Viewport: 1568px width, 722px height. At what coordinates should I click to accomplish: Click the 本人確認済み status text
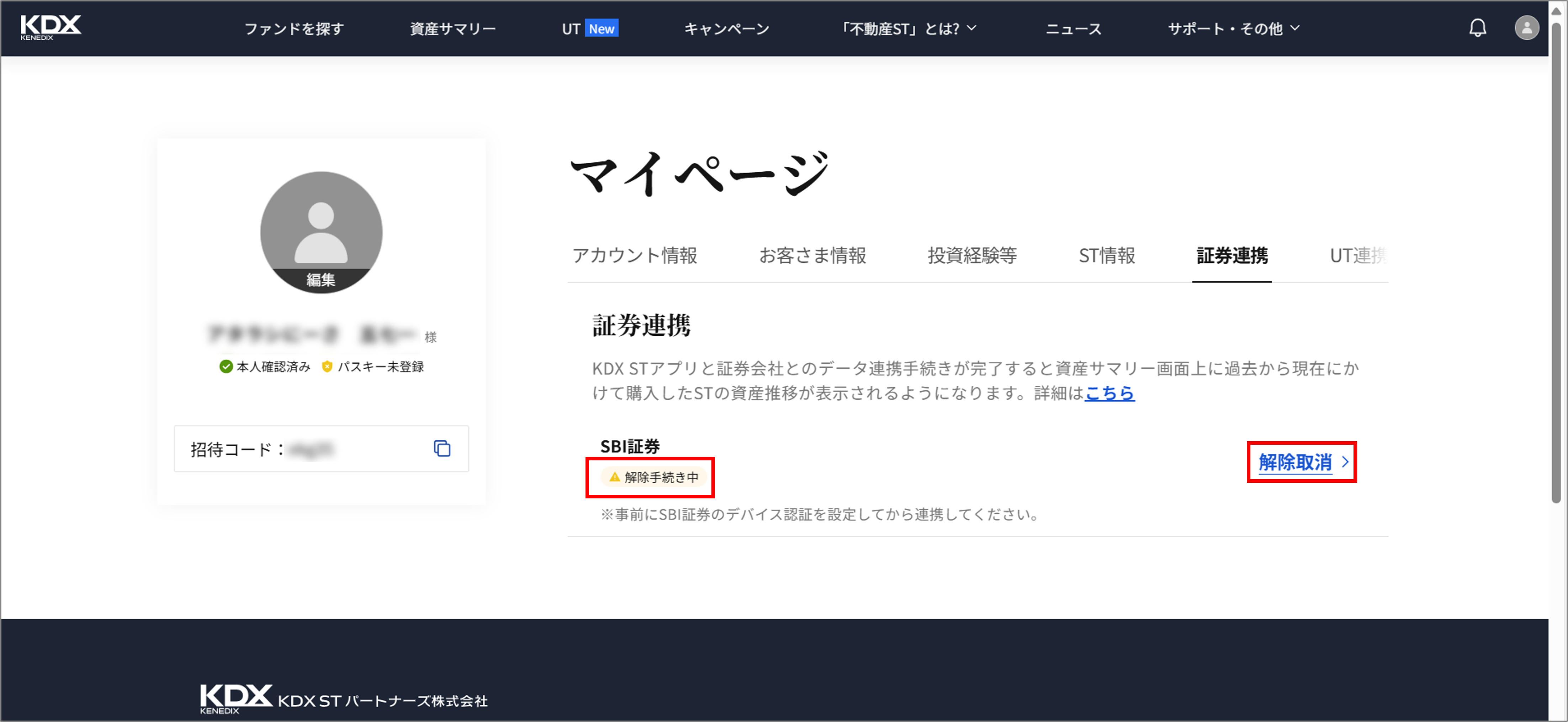273,366
